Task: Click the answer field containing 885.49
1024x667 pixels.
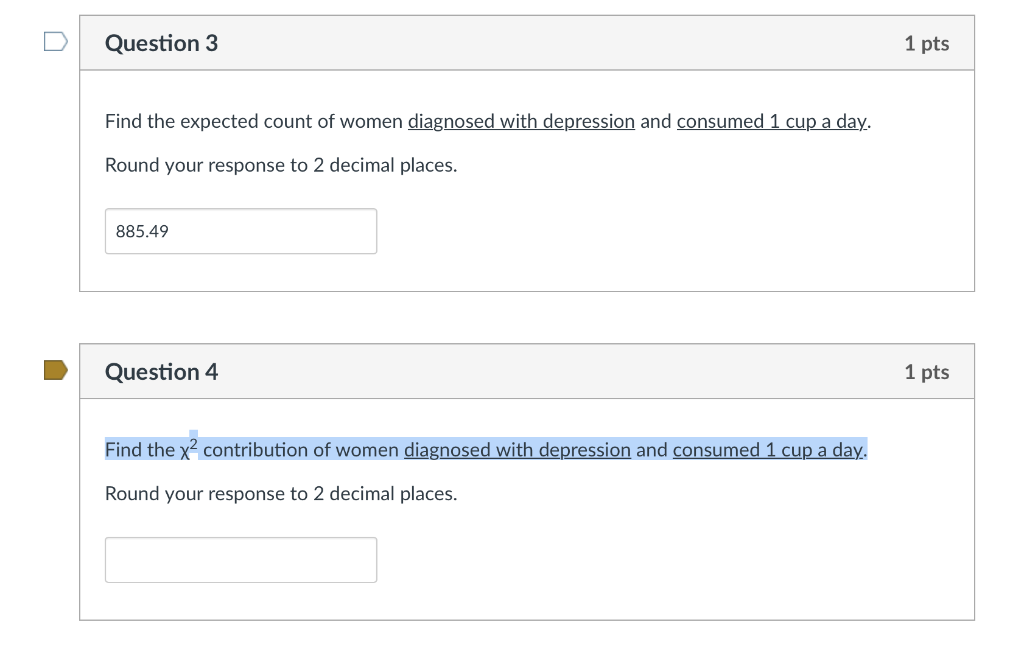Action: click(240, 230)
